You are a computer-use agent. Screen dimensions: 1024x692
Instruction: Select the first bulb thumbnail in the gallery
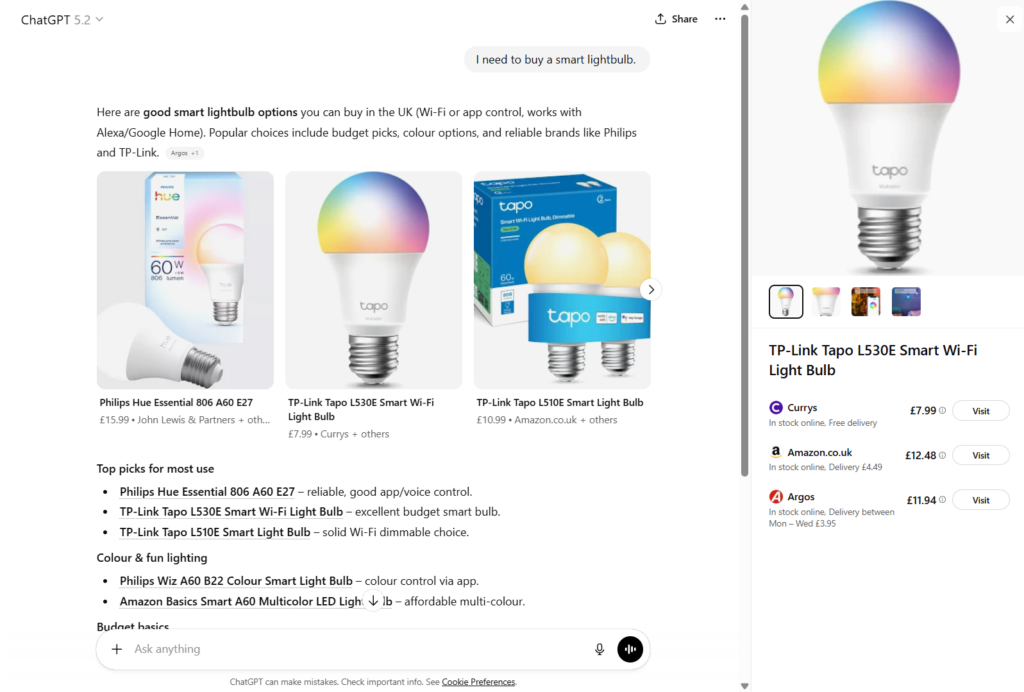786,302
